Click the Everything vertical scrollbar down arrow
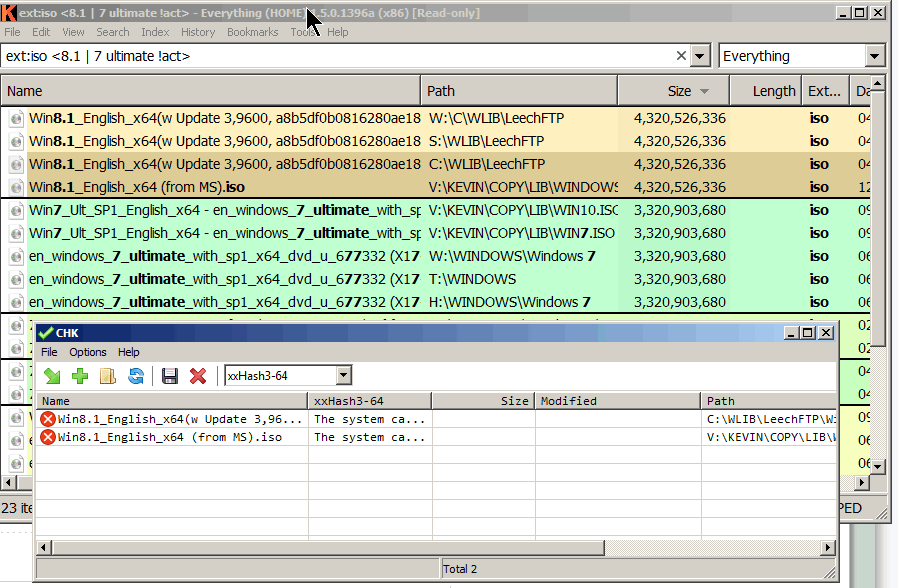Screen dimensions: 898x588 click(x=877, y=467)
